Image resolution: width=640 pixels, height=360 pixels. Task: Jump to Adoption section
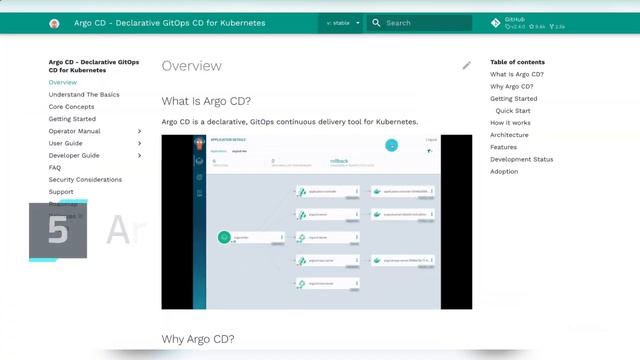point(504,172)
